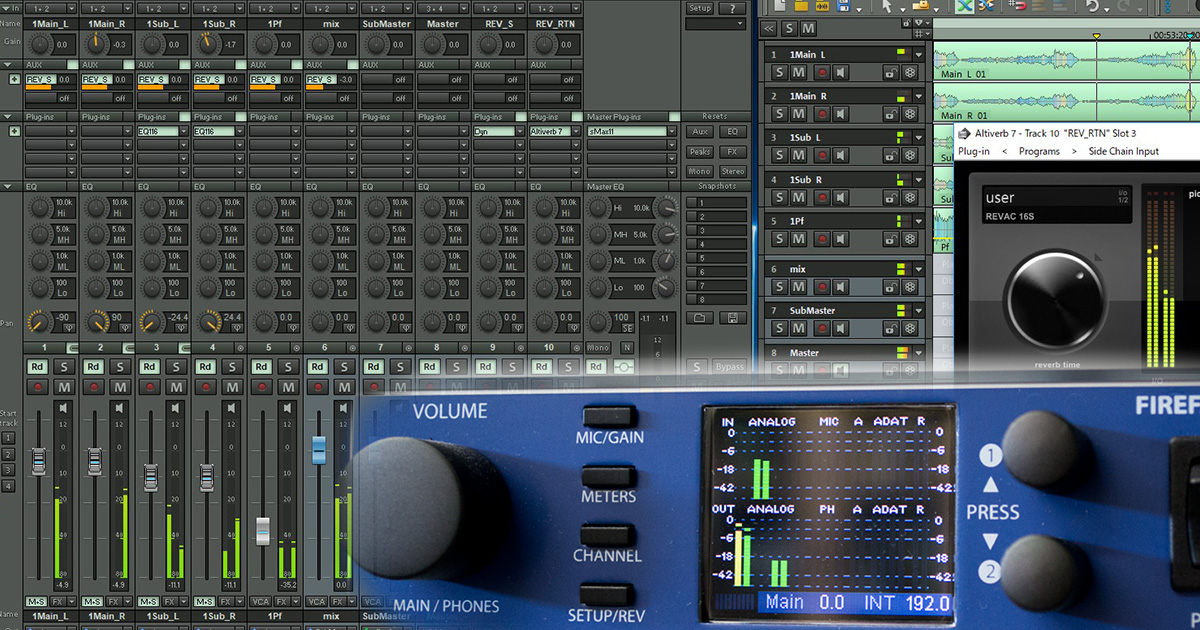Click lock icon on track 1Sub L
Screen dimensions: 1200x630
pyautogui.click(x=890, y=156)
